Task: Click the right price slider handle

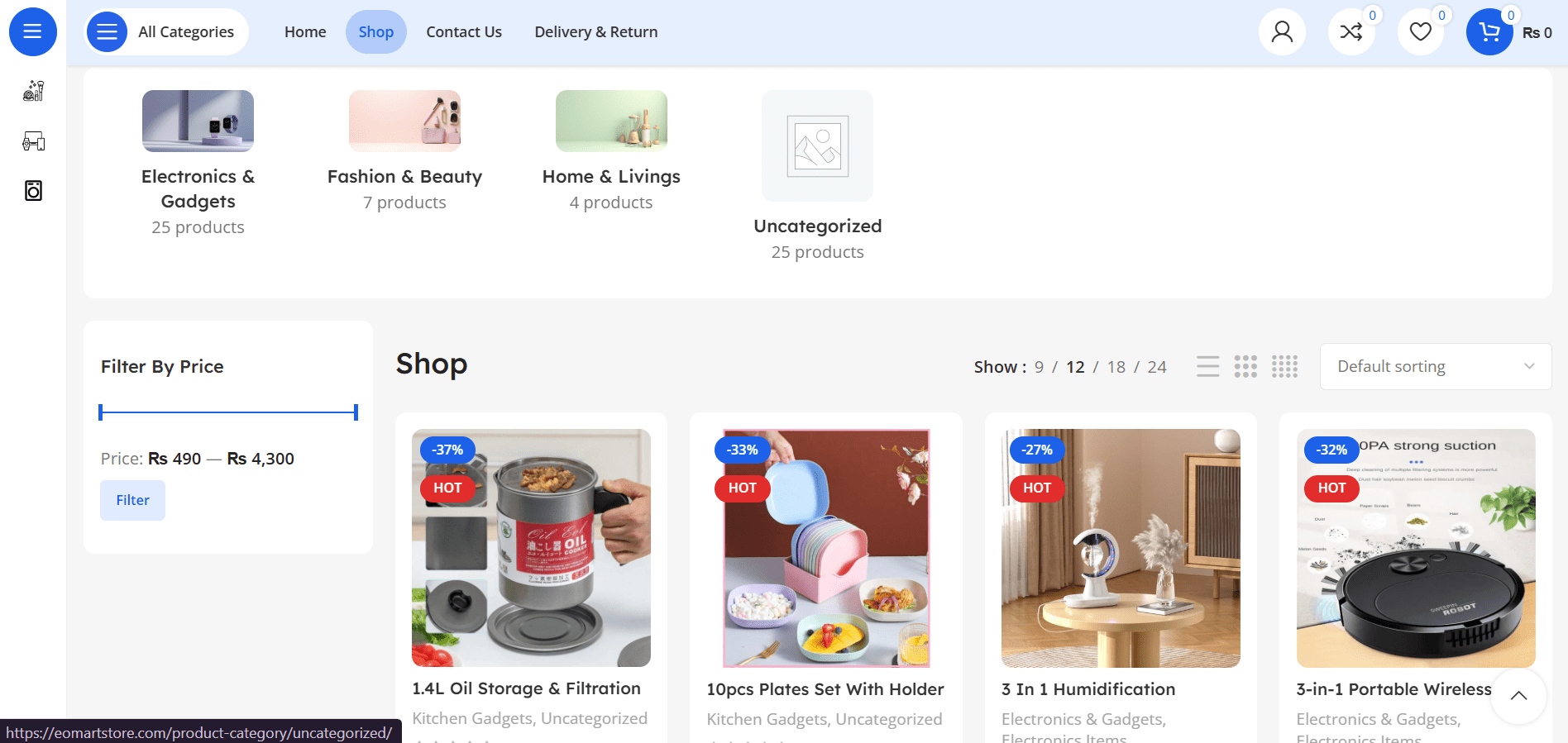Action: click(356, 412)
